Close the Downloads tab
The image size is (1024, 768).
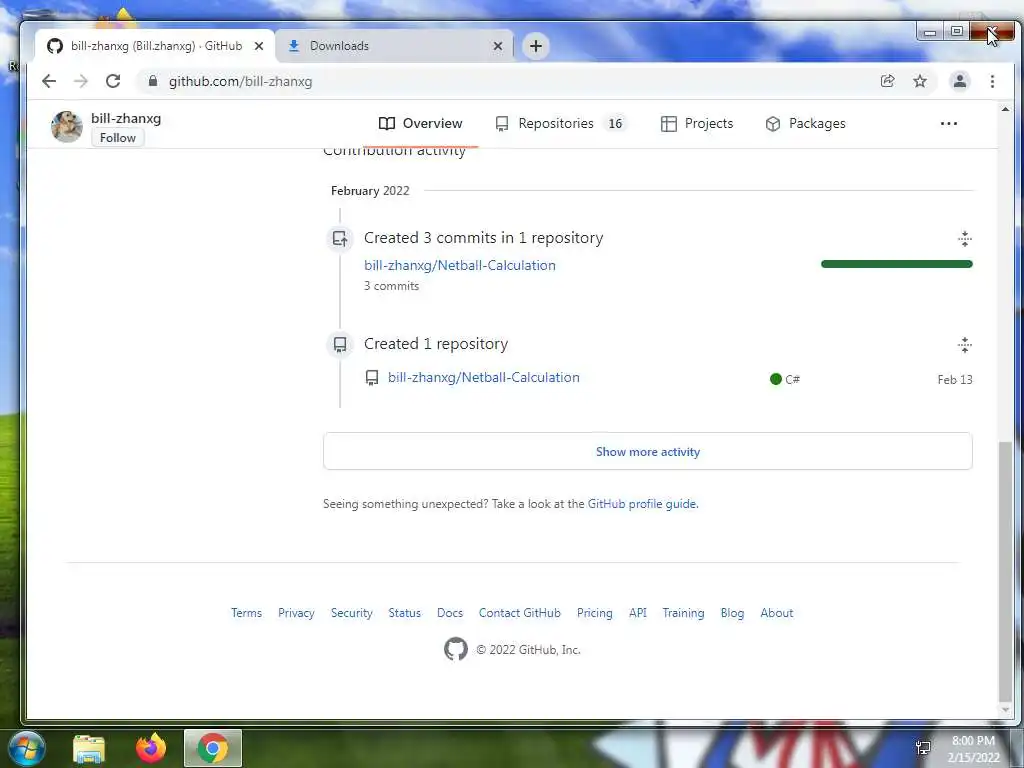coord(498,46)
